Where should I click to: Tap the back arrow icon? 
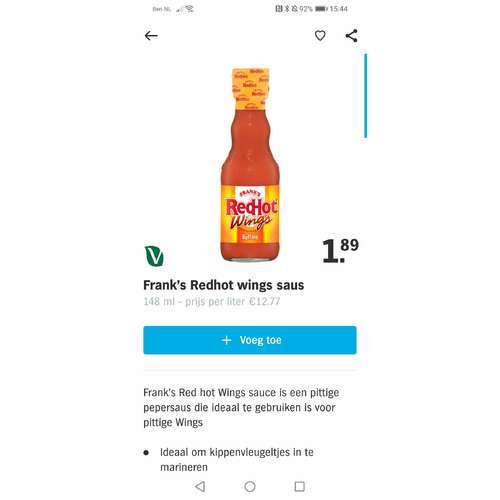tap(151, 36)
